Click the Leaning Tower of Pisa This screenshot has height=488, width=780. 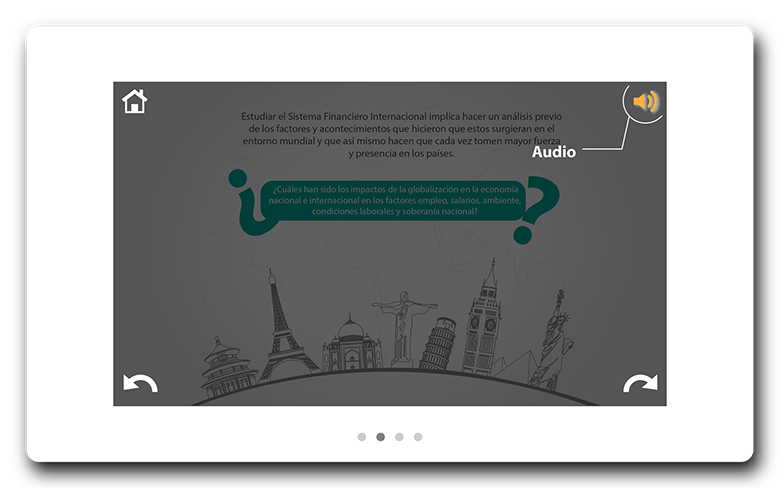point(437,345)
